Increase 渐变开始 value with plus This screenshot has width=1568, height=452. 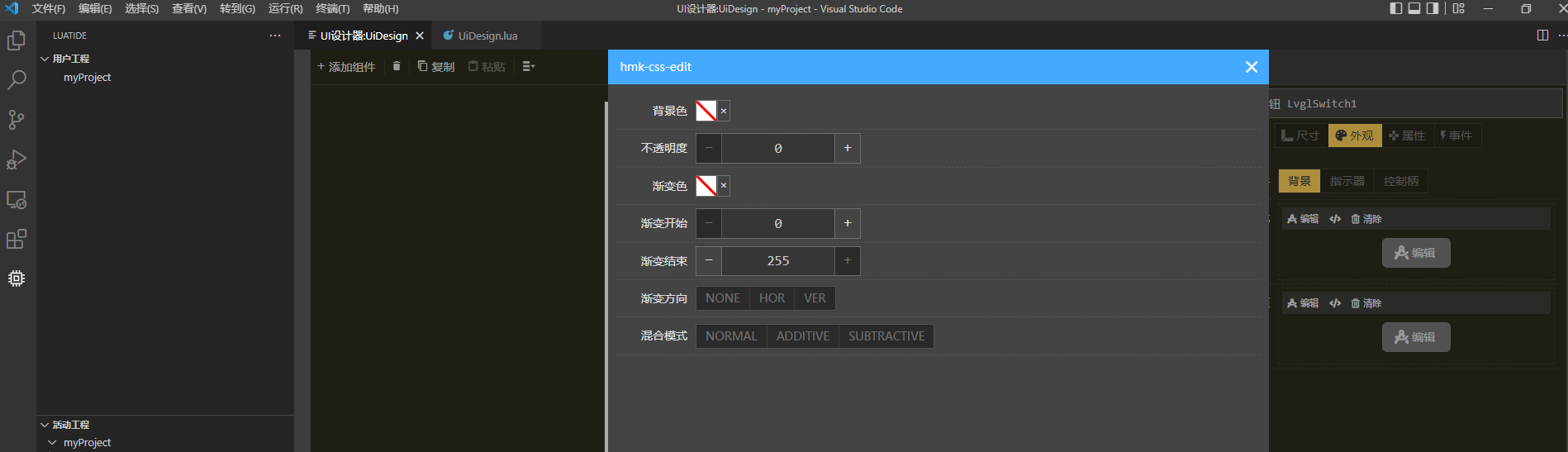tap(848, 224)
